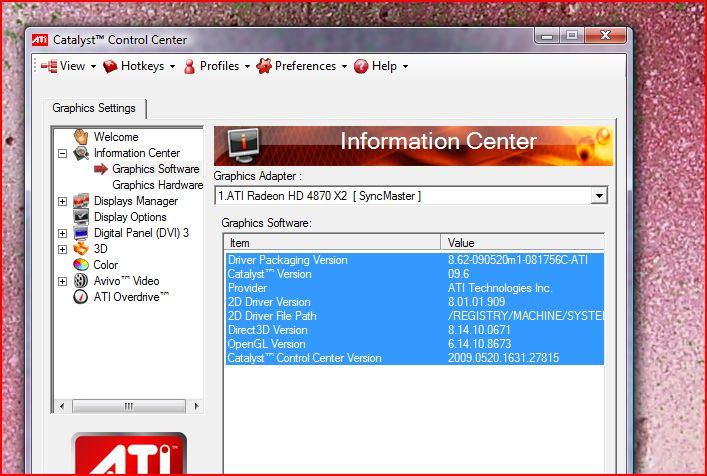707x476 pixels.
Task: Click the red Help question icon
Action: 361,66
